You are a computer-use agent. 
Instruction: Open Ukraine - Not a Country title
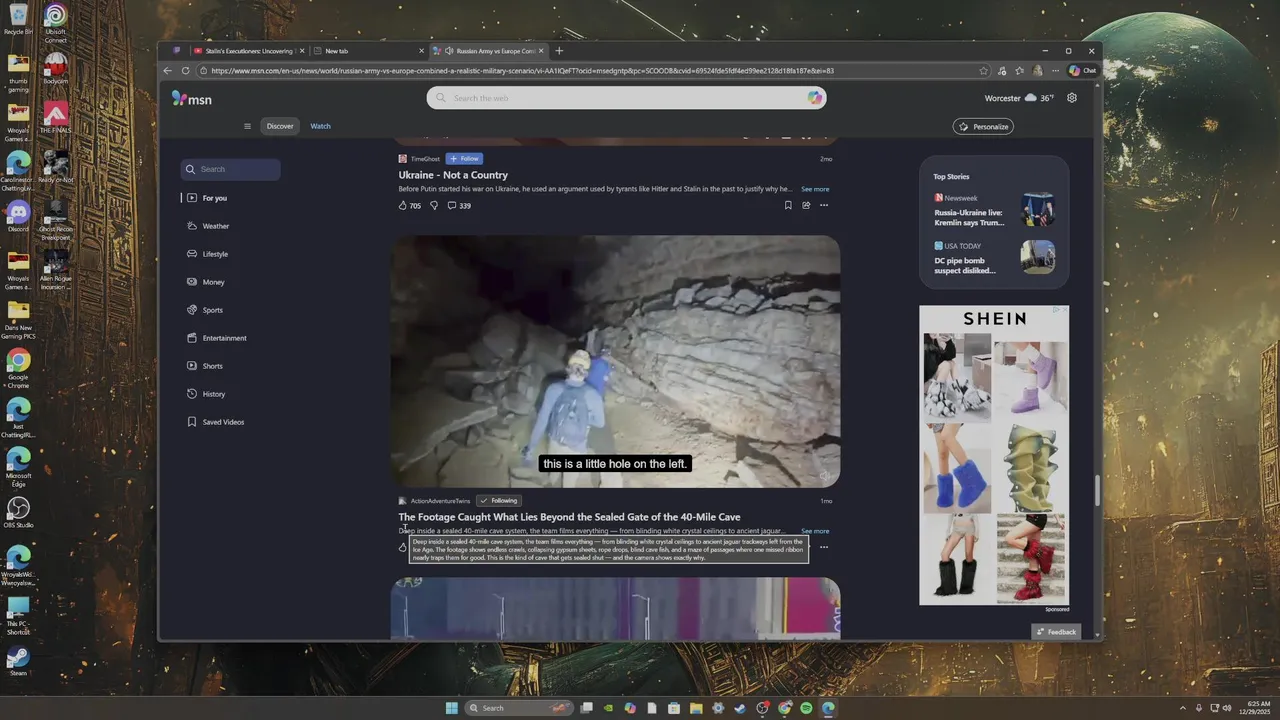coord(453,175)
